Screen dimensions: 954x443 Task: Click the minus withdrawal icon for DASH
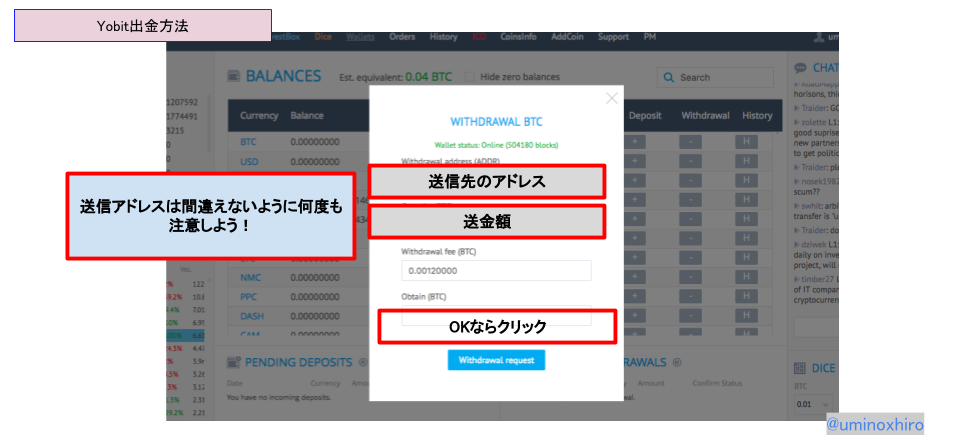coord(690,316)
